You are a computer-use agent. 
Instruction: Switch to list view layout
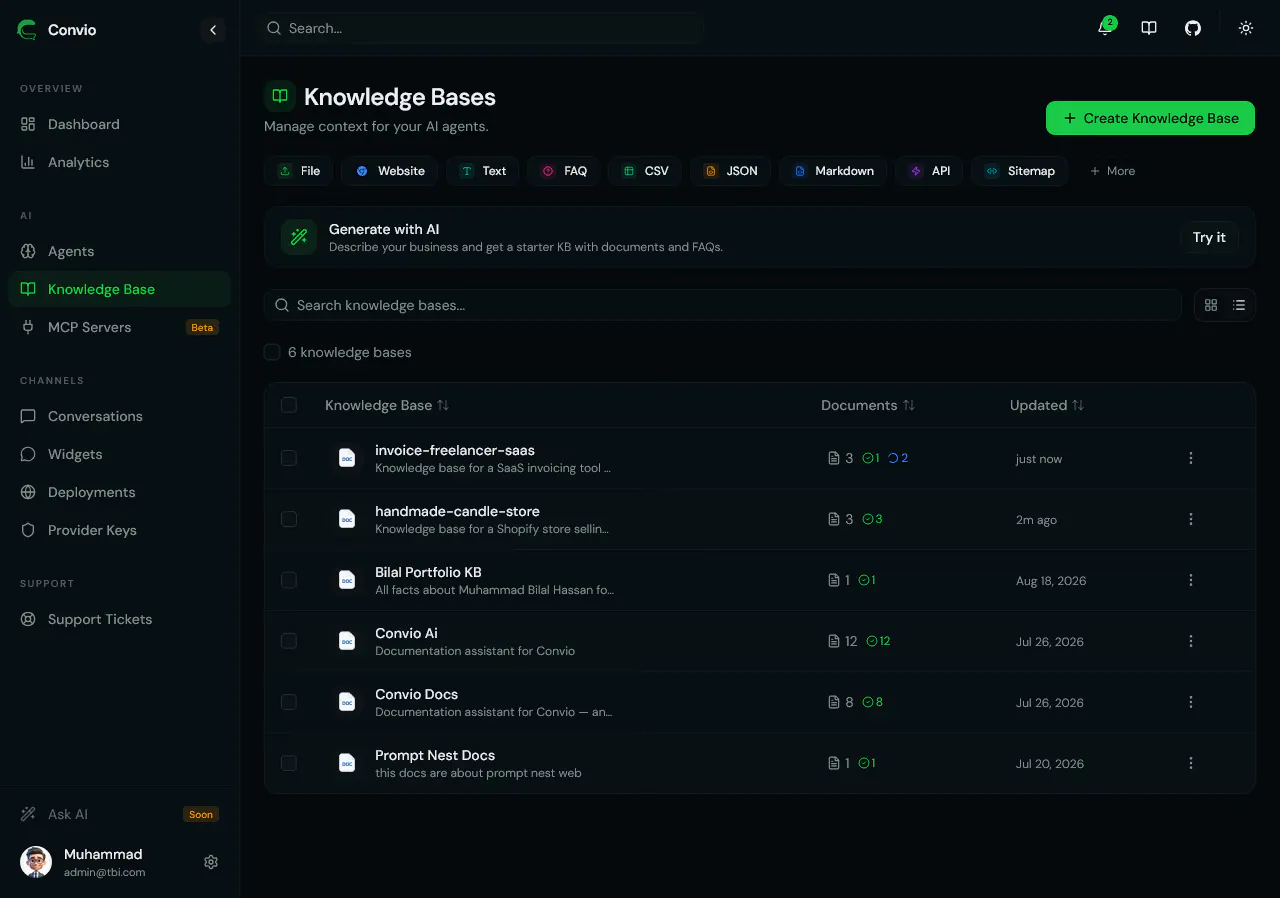tap(1239, 305)
